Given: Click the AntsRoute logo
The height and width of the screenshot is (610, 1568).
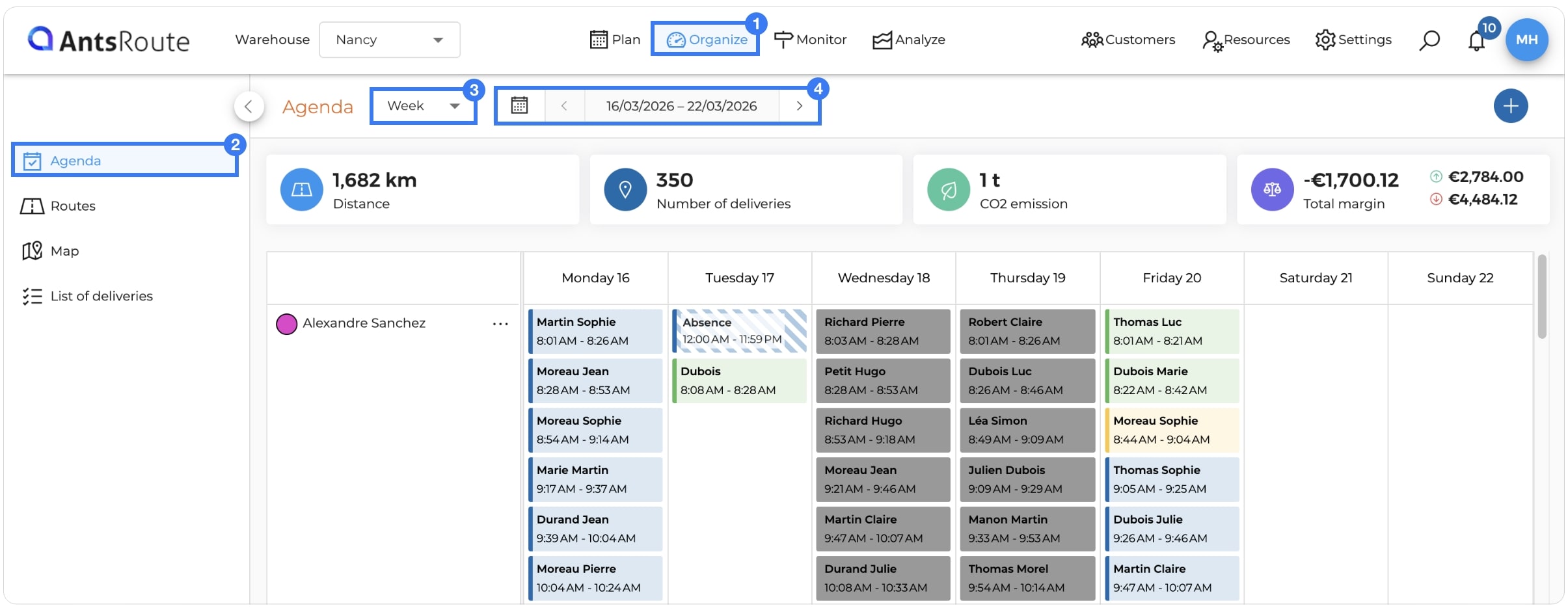Looking at the screenshot, I should click(x=108, y=40).
